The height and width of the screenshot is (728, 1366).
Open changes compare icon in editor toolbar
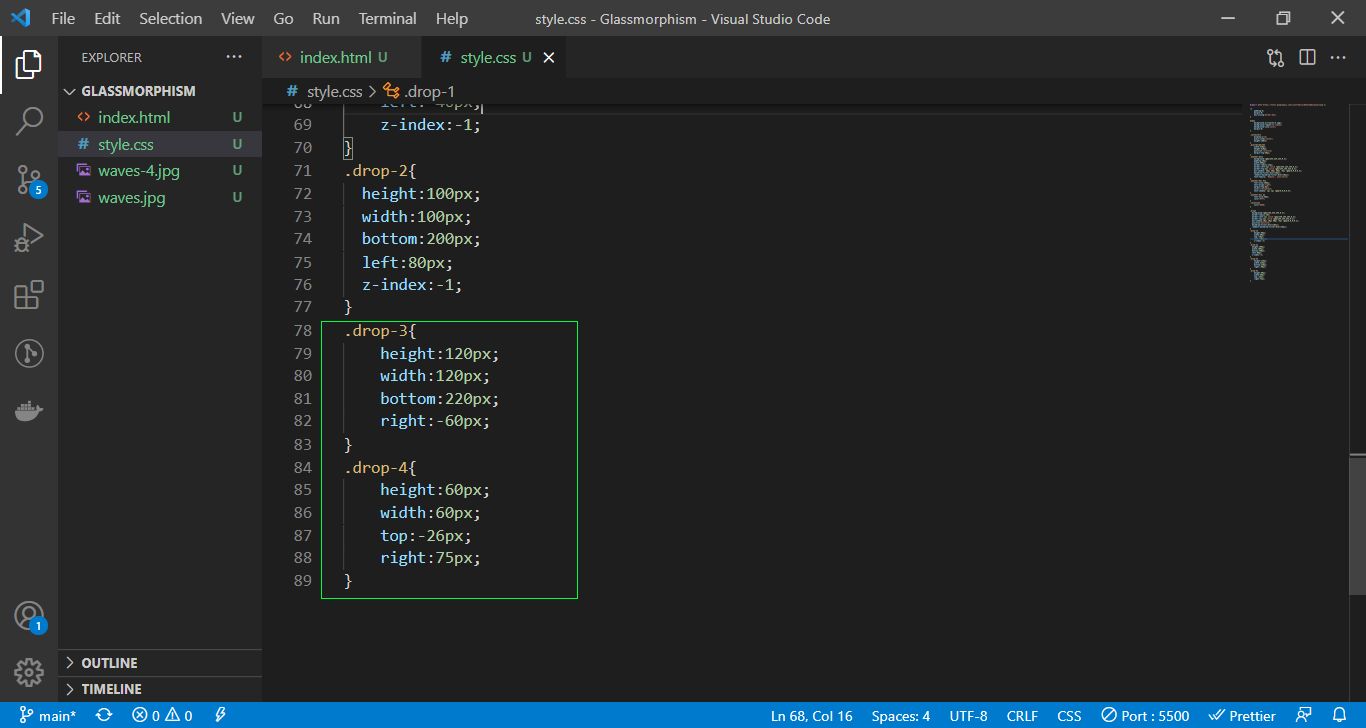tap(1275, 57)
